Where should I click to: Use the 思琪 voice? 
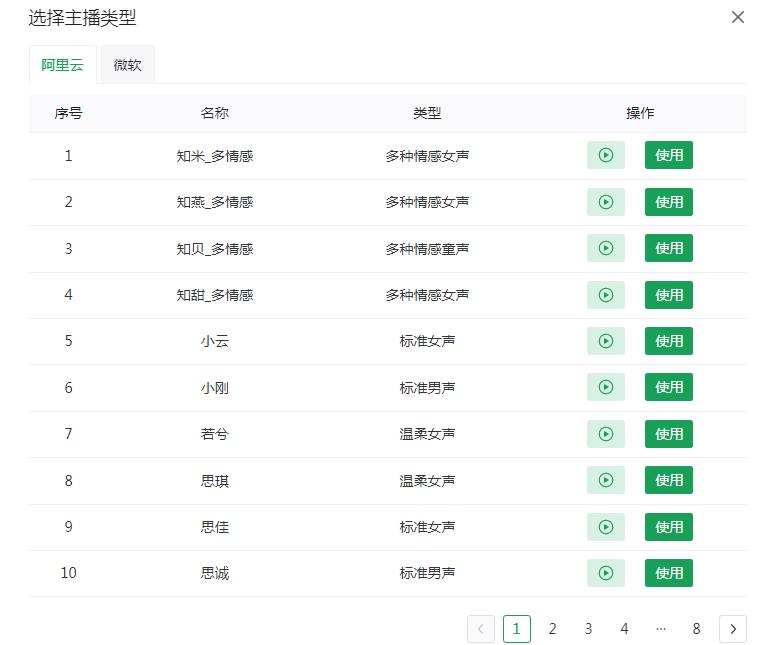(669, 480)
